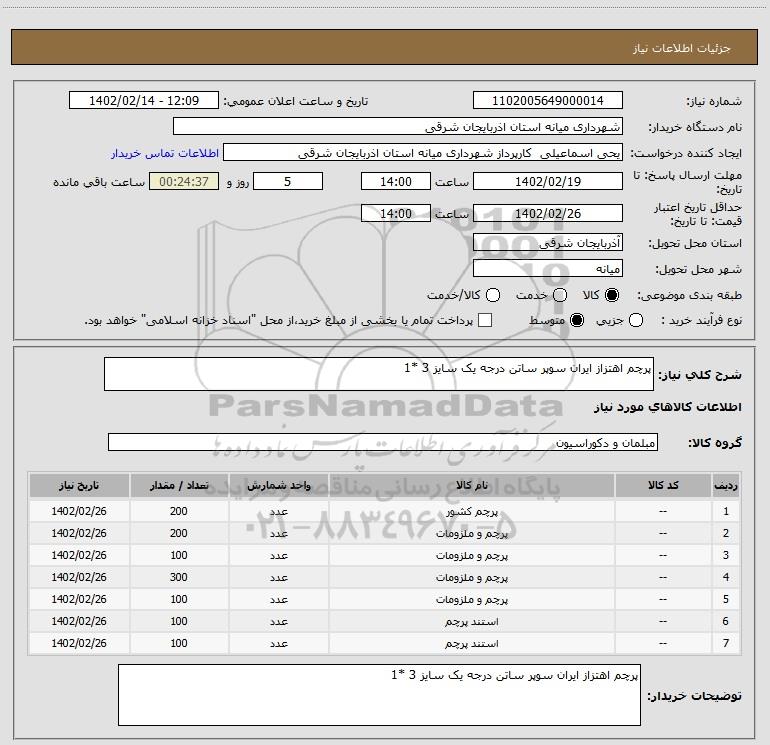Click the واحد شمارش column header

(x=278, y=486)
